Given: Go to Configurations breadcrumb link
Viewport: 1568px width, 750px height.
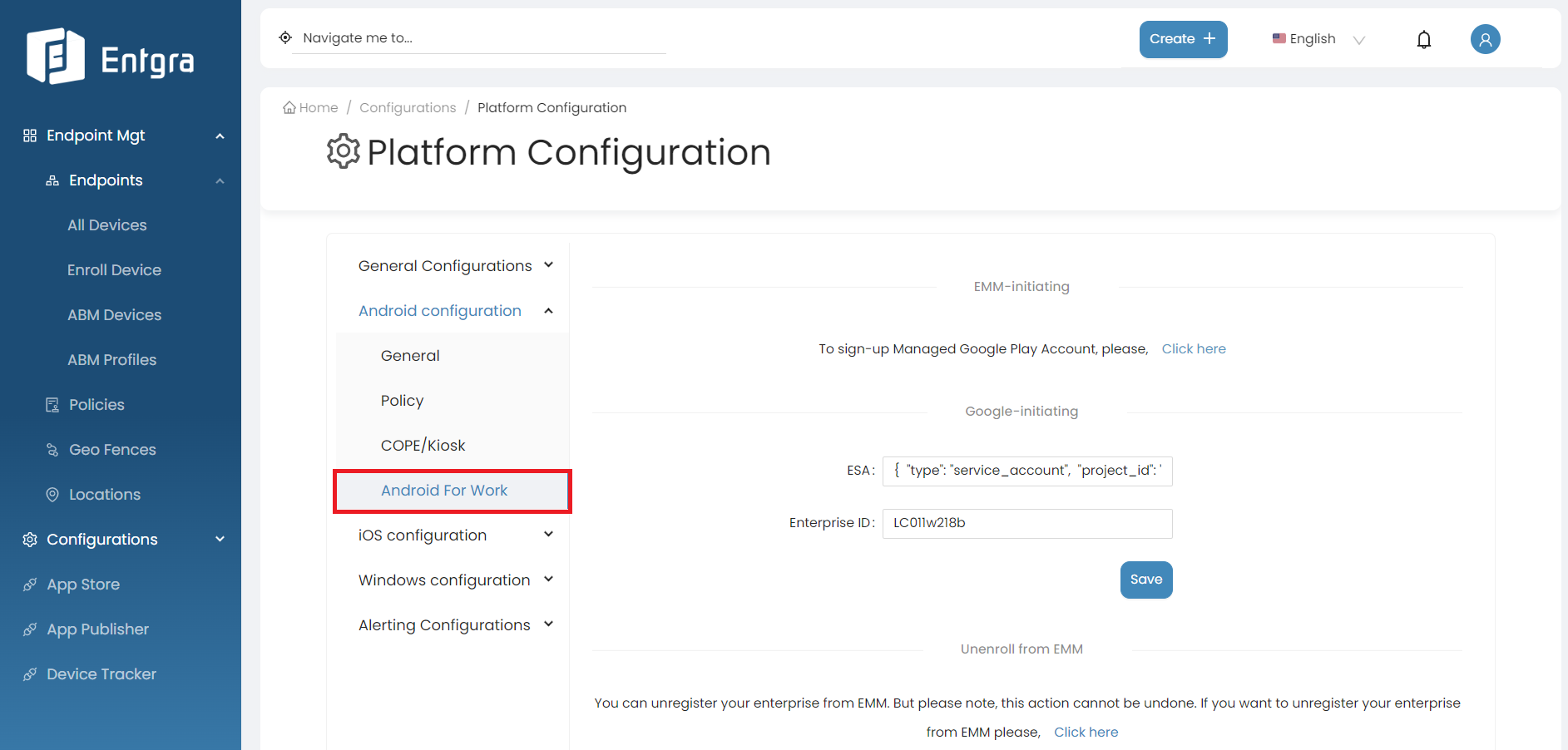Looking at the screenshot, I should (408, 107).
